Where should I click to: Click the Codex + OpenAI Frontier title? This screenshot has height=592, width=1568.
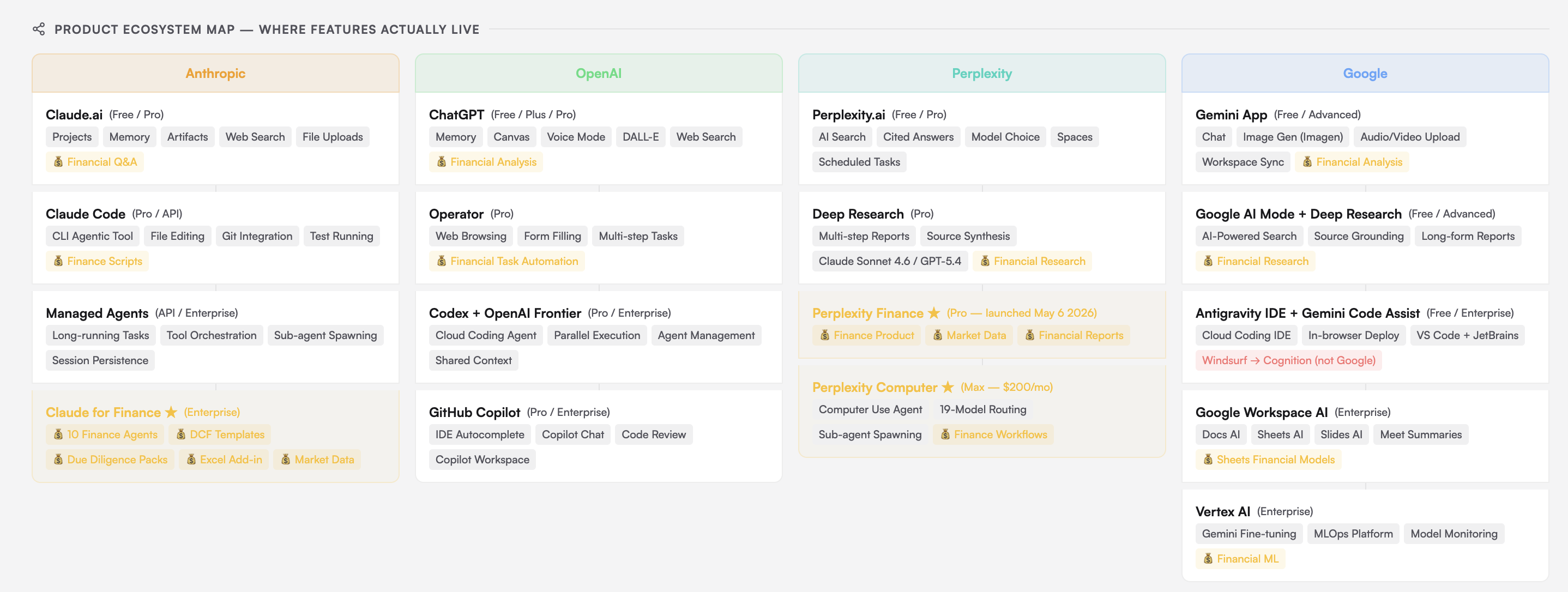pos(505,313)
